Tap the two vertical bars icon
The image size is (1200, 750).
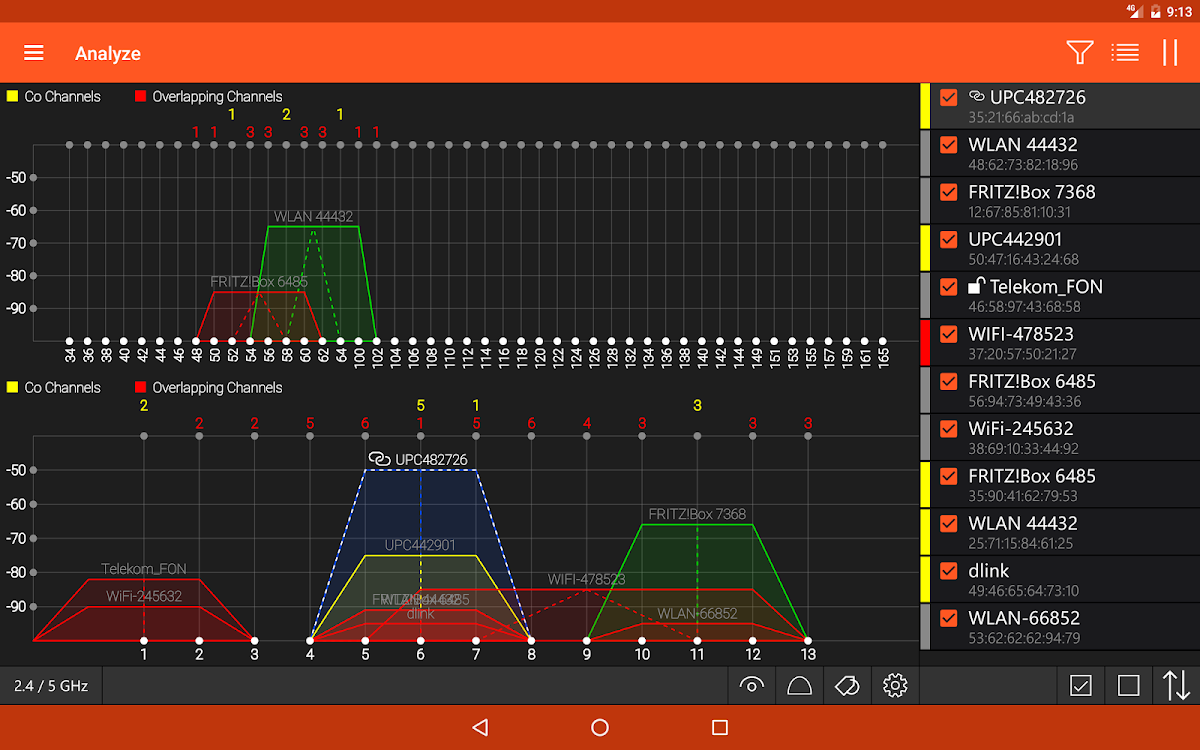tap(1170, 53)
